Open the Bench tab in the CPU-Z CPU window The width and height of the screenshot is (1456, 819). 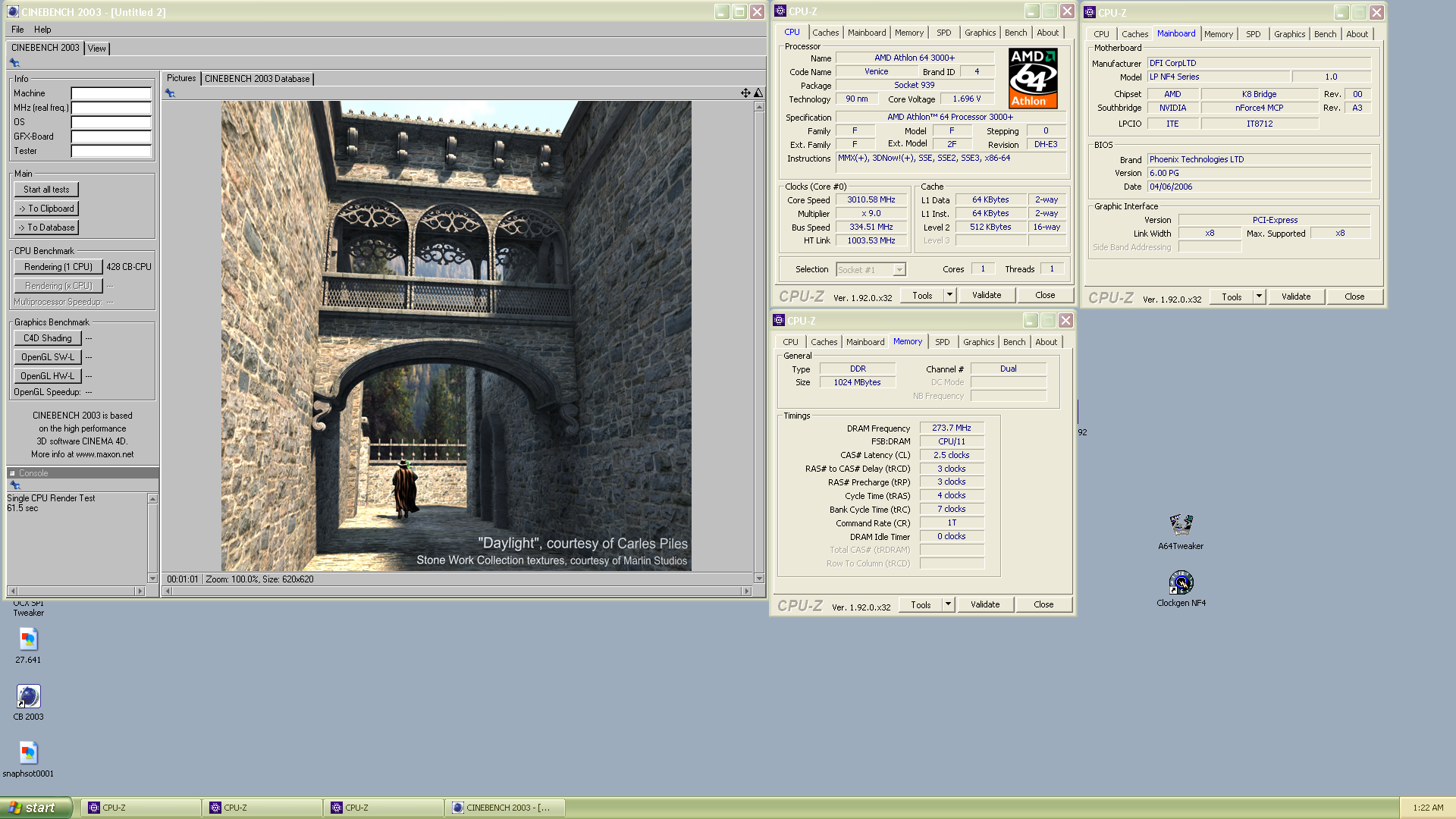(x=1015, y=33)
